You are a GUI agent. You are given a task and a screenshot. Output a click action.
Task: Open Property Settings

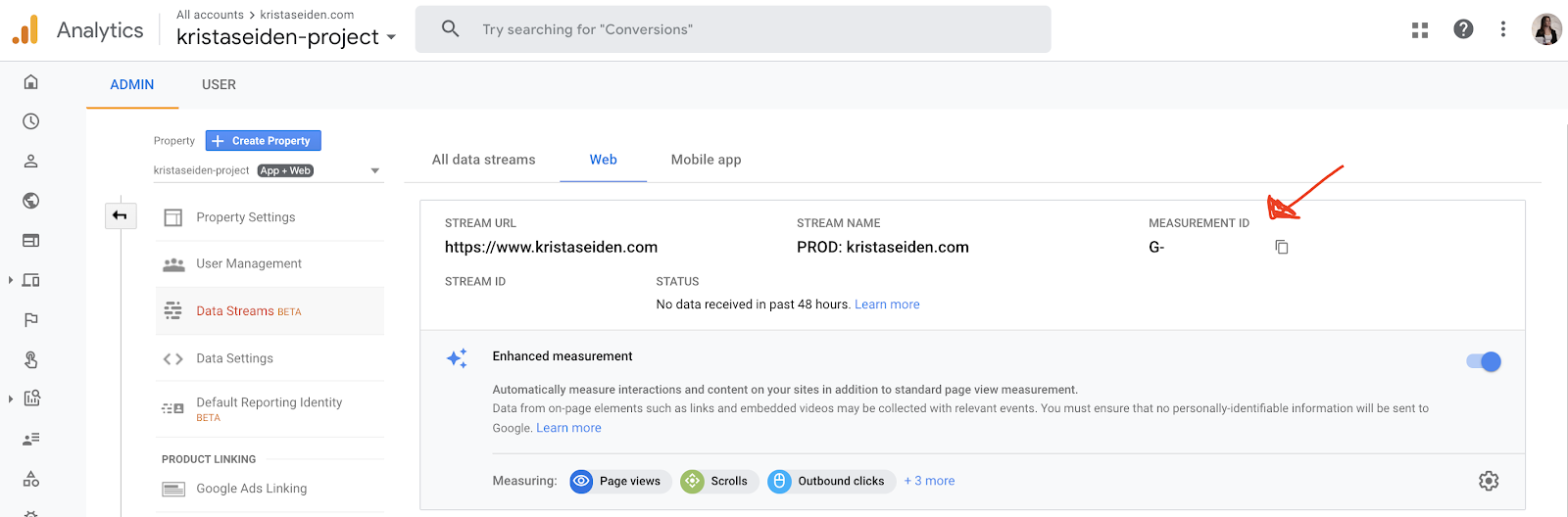click(245, 217)
